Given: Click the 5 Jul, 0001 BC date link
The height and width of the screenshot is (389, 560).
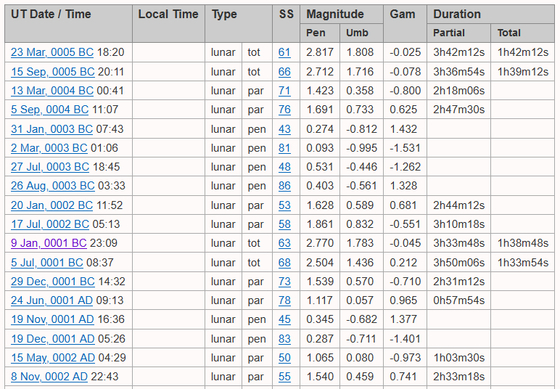Looking at the screenshot, I should pyautogui.click(x=47, y=263).
